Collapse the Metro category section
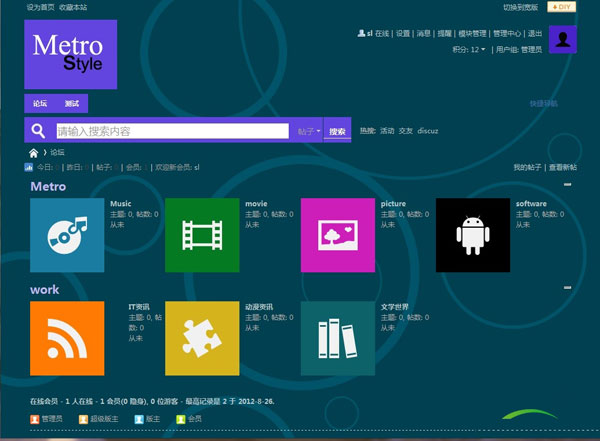The image size is (600, 441). (x=568, y=185)
